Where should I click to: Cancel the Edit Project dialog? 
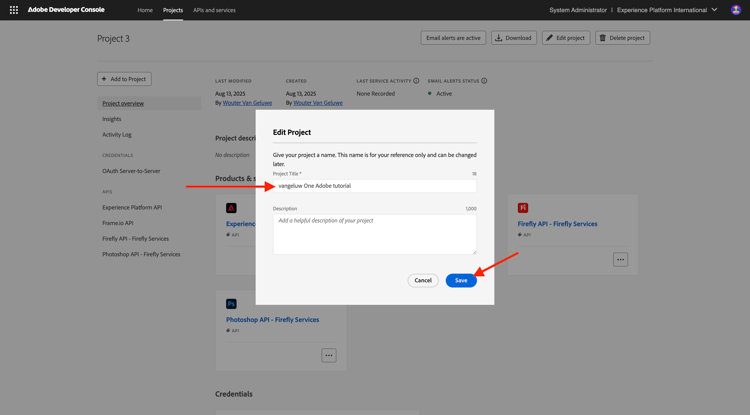pyautogui.click(x=423, y=281)
